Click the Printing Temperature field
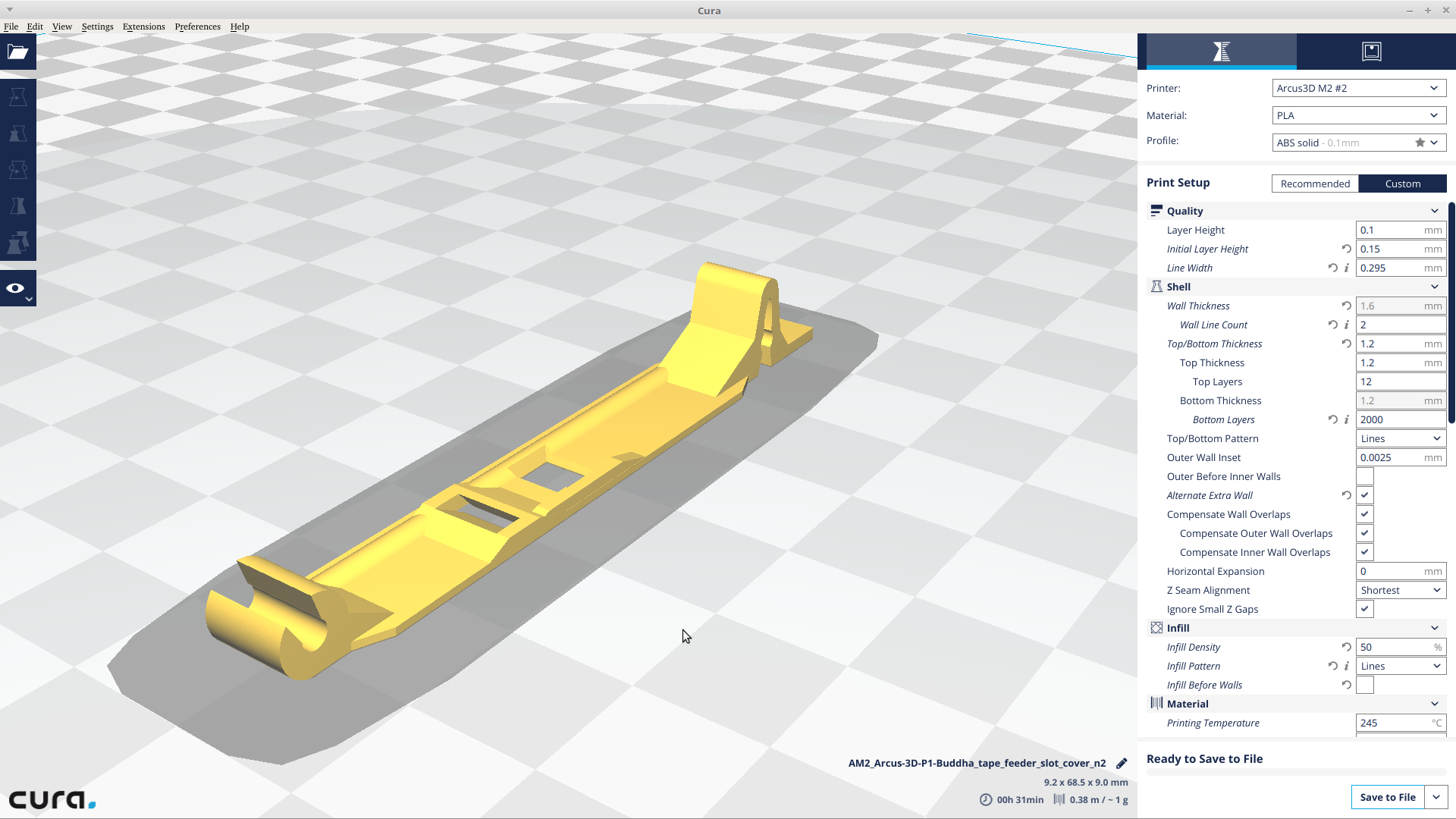 pos(1401,723)
